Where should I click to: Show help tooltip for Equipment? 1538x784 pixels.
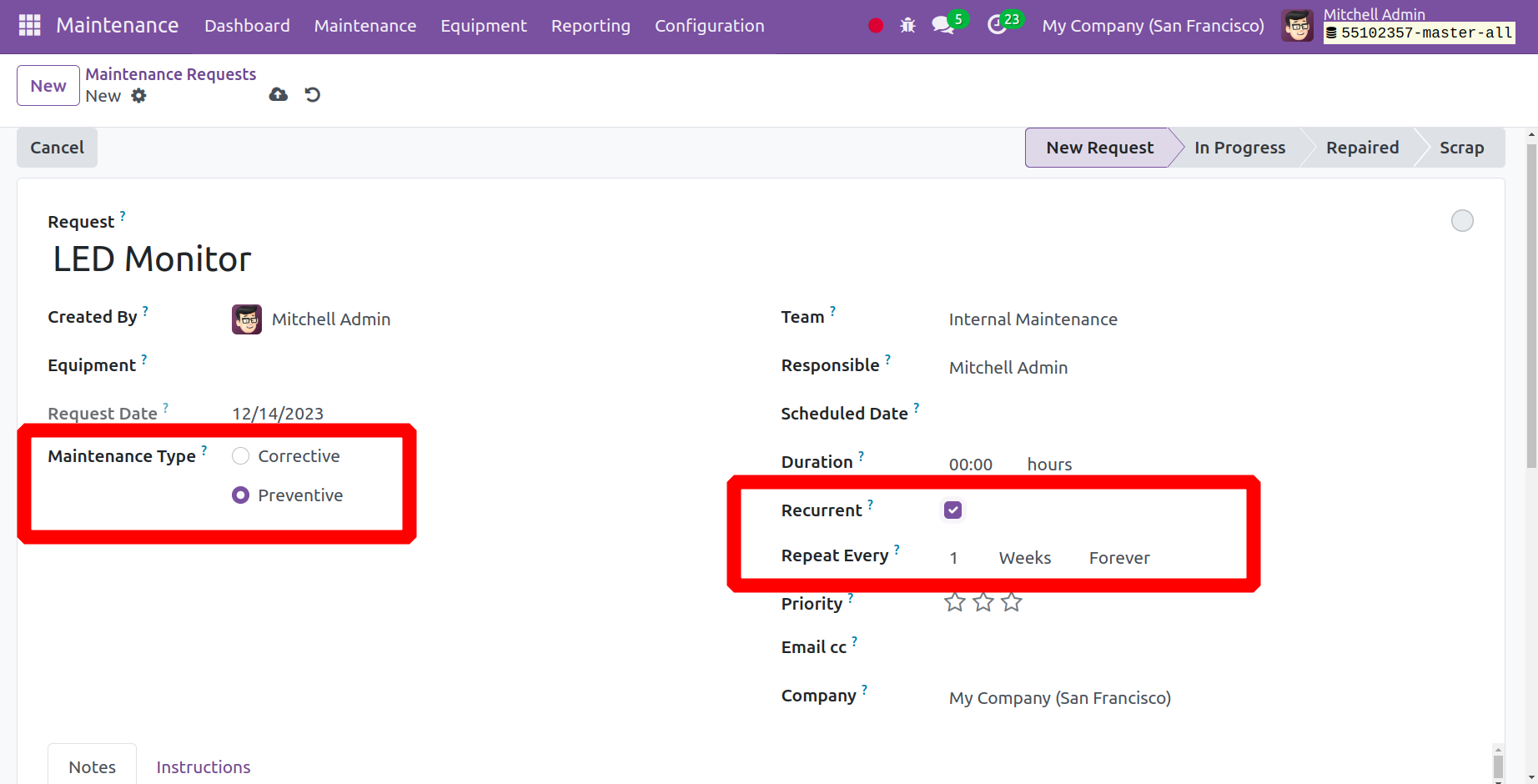pyautogui.click(x=144, y=359)
